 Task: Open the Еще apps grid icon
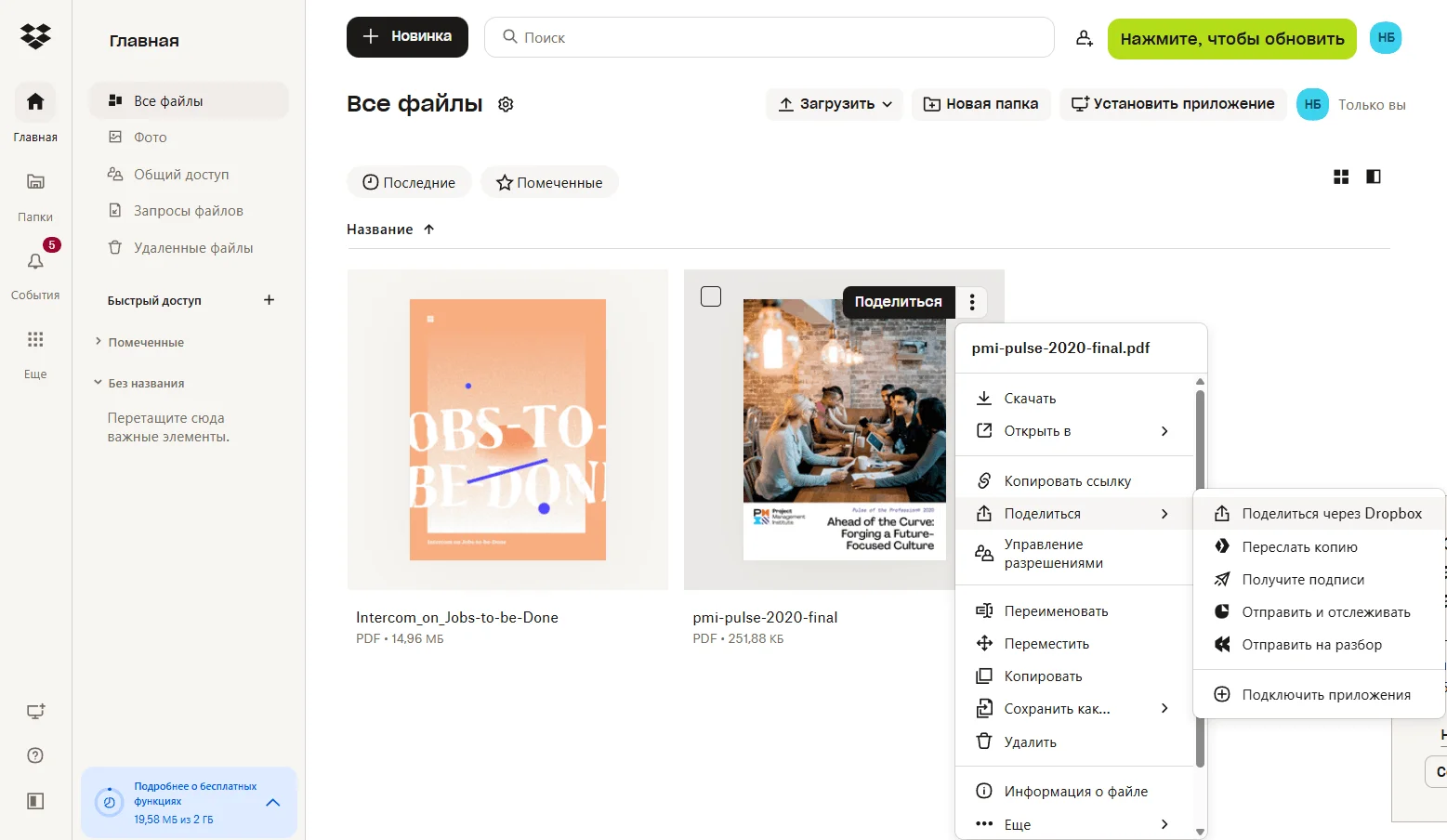pos(35,339)
